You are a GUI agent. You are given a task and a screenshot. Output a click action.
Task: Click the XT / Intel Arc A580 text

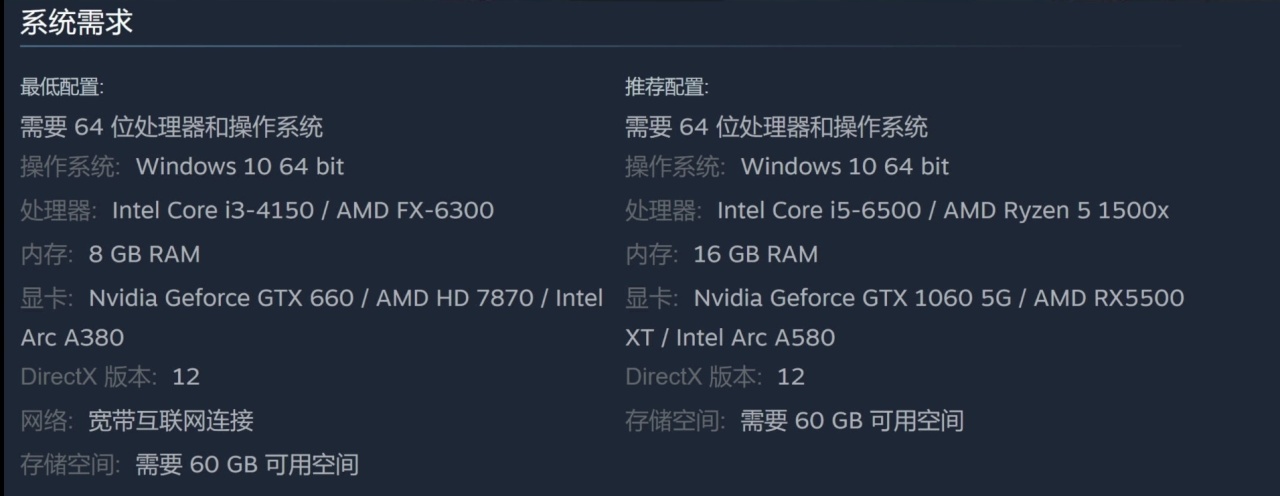click(x=730, y=338)
